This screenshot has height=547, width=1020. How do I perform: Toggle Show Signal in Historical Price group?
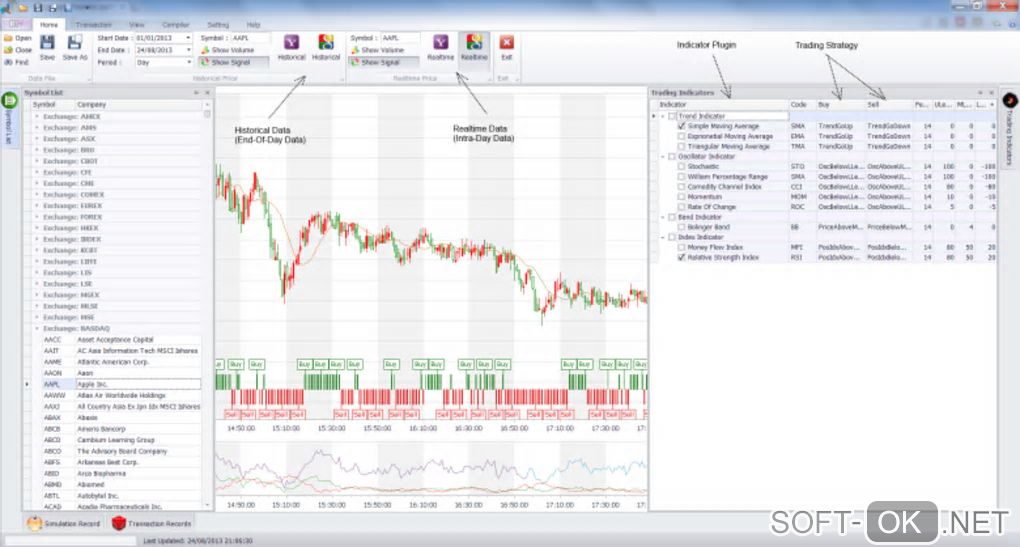pyautogui.click(x=233, y=62)
